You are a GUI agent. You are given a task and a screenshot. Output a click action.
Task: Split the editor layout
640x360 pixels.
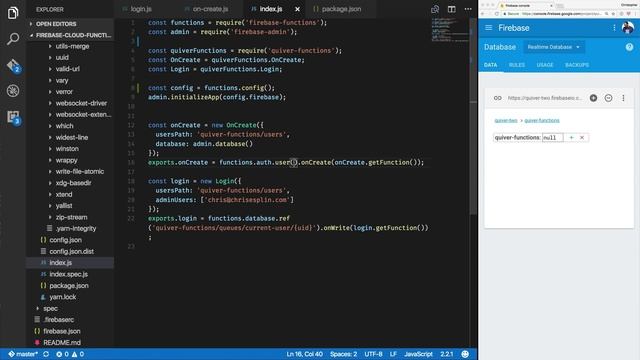coord(451,9)
